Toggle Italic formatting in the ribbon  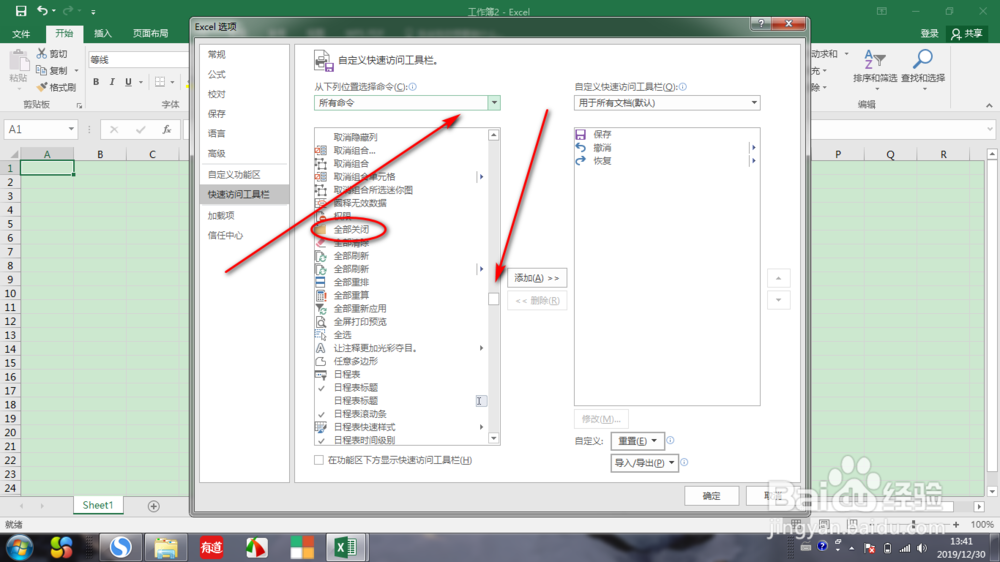[112, 82]
